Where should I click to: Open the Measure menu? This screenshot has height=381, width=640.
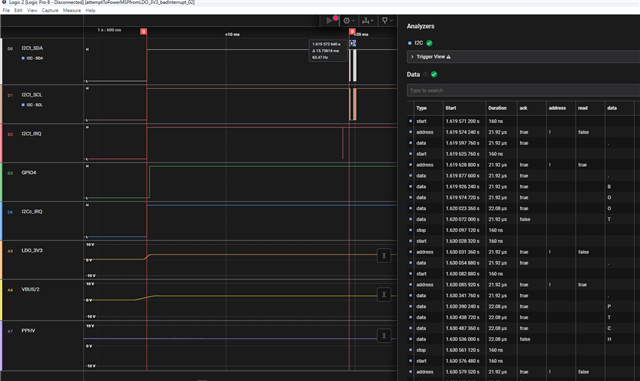pos(72,10)
